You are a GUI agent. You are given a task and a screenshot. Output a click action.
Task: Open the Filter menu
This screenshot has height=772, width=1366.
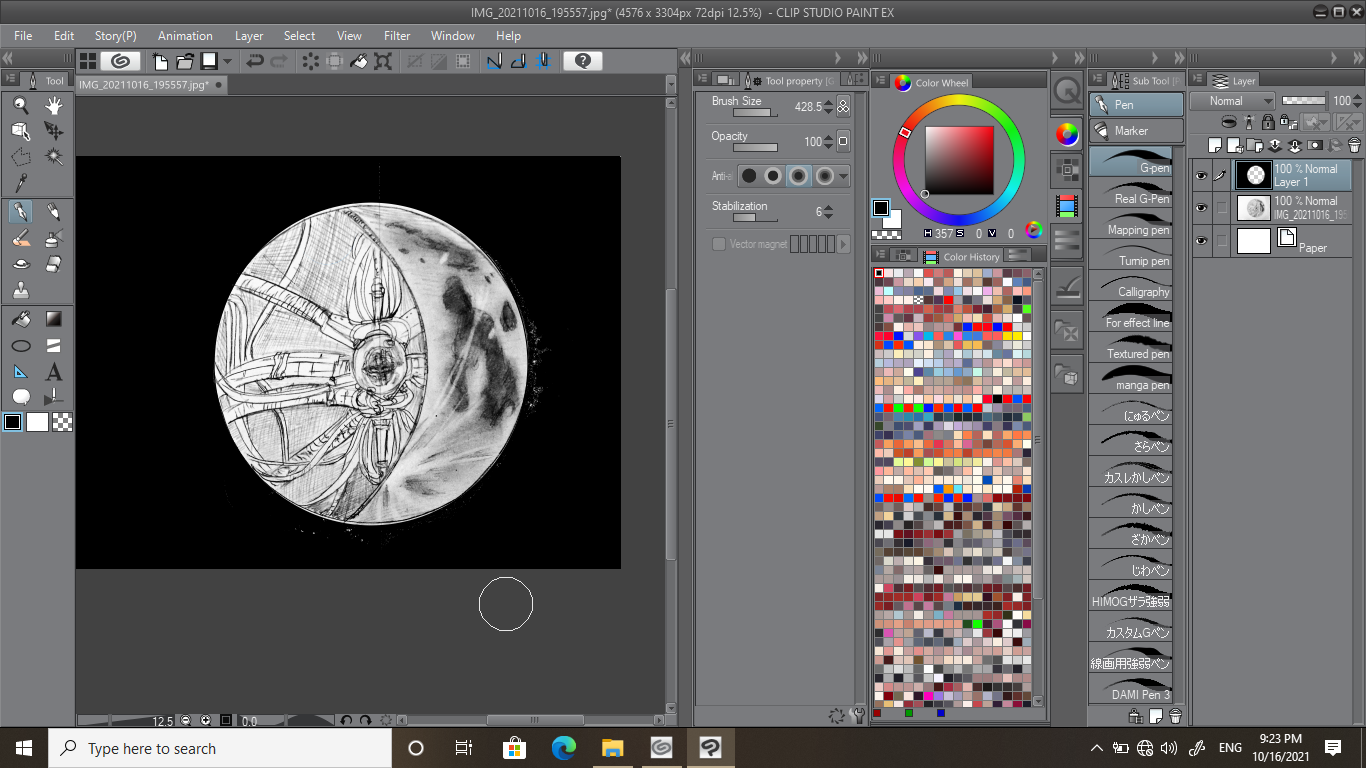(x=397, y=35)
